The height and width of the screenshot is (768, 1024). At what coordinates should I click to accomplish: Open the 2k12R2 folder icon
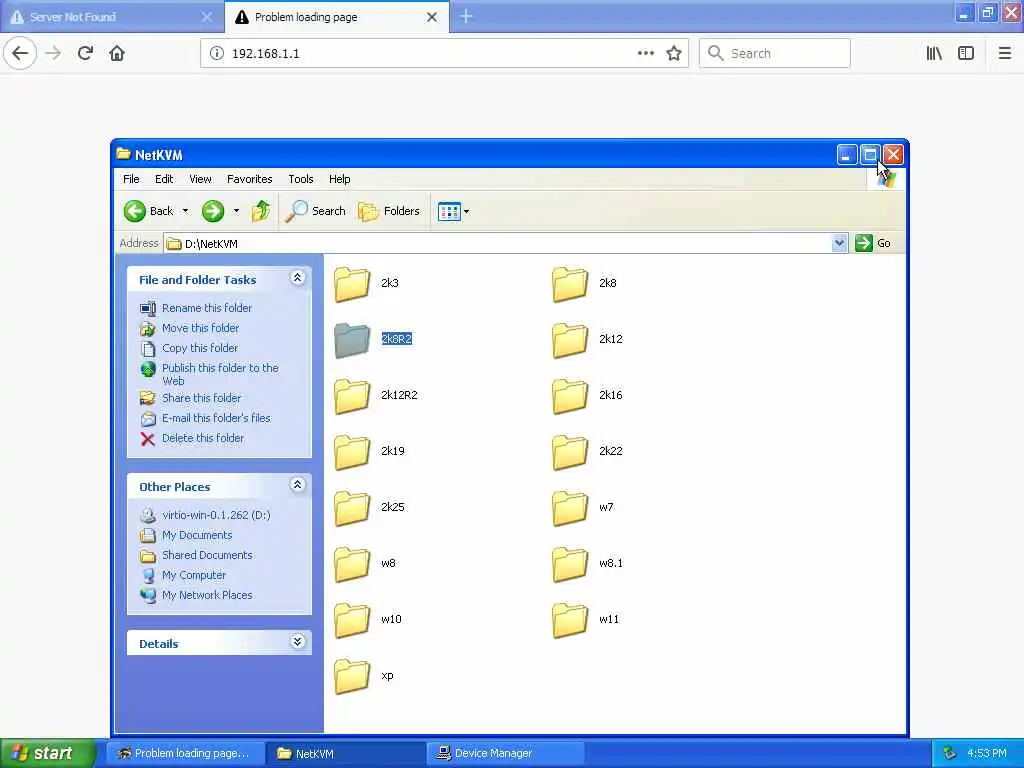(352, 396)
